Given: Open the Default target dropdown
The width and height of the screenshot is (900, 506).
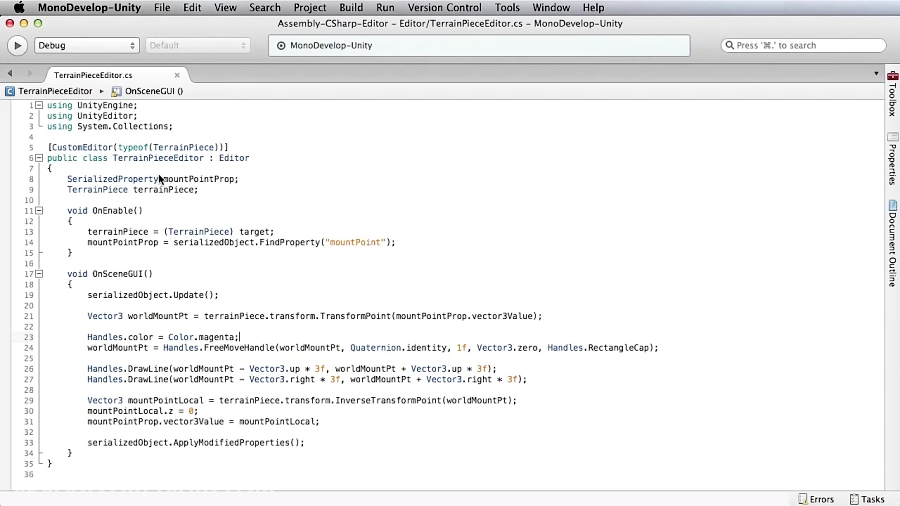Looking at the screenshot, I should 197,45.
